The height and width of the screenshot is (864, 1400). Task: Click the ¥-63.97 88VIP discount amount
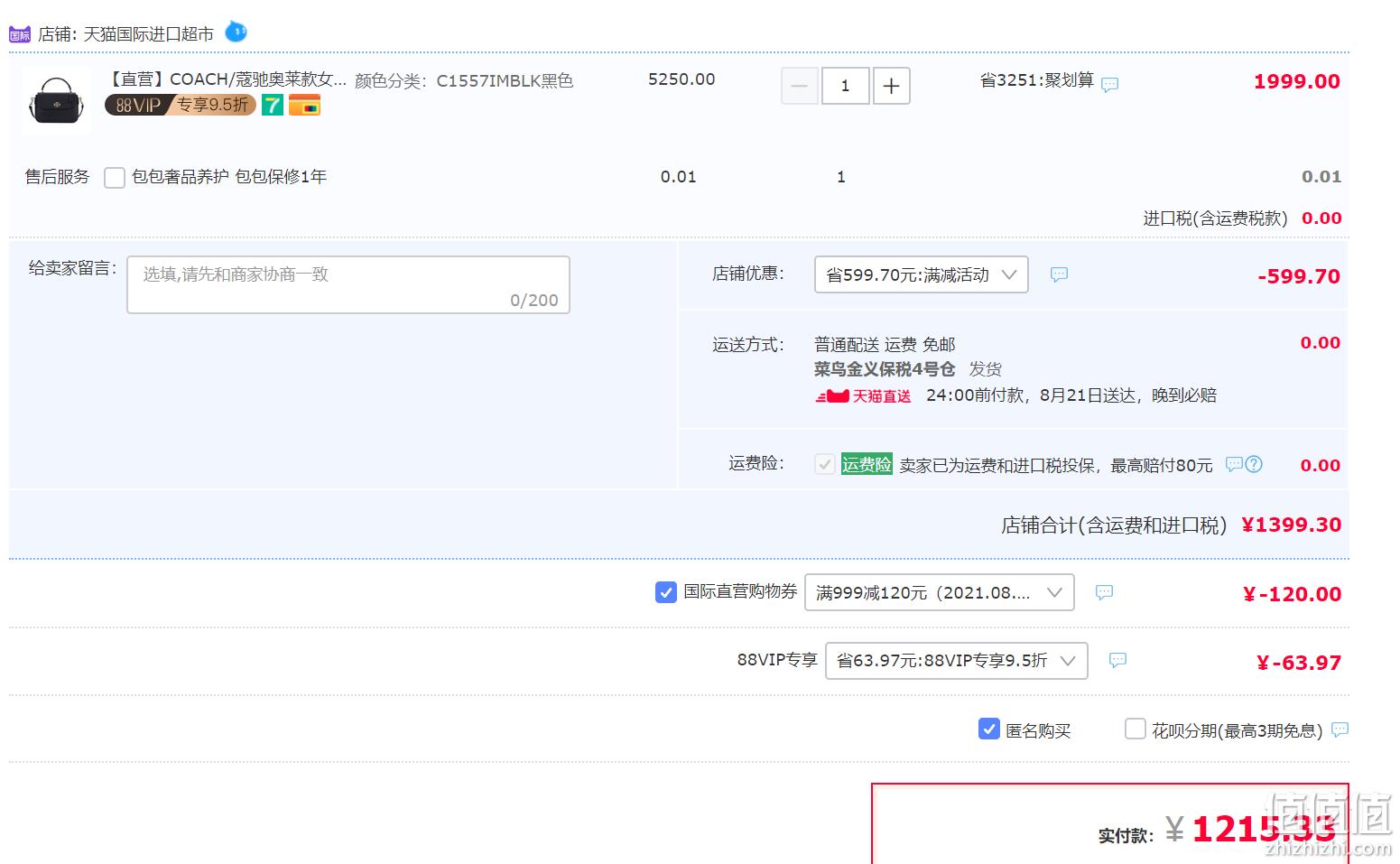tap(1299, 663)
